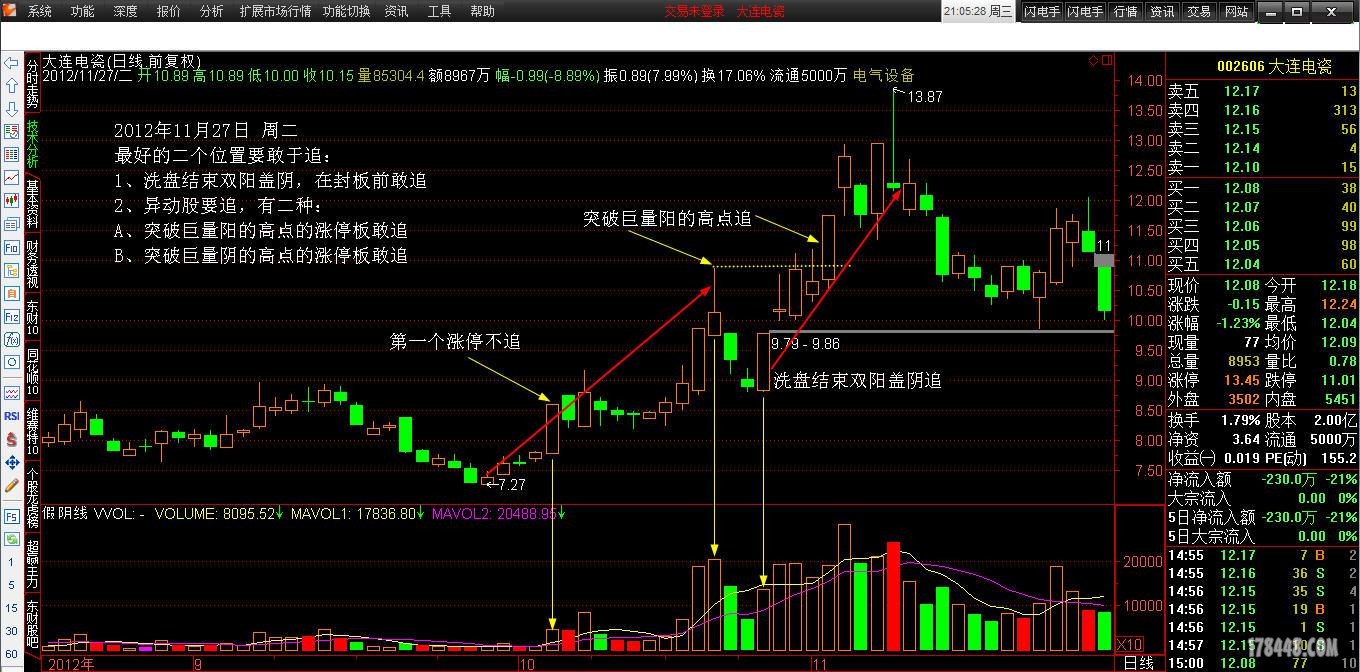Select the RSI indicator icon
The height and width of the screenshot is (672, 1360).
(x=11, y=416)
